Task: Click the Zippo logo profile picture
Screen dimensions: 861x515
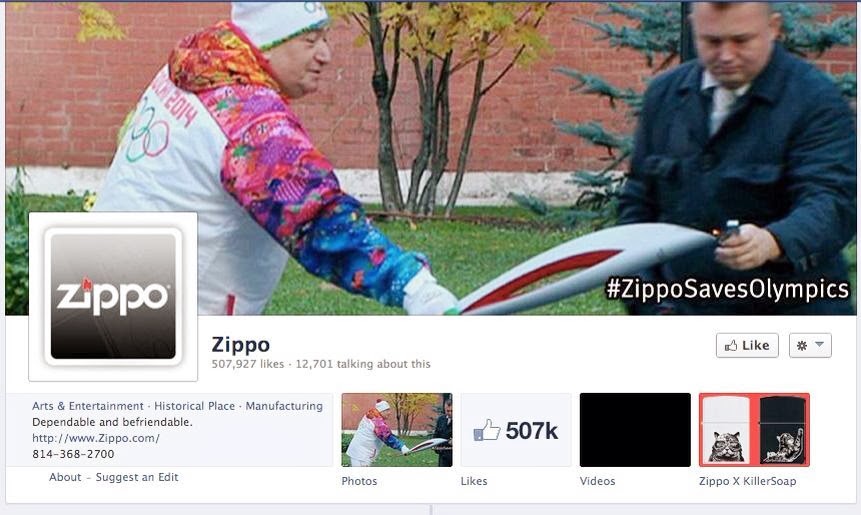Action: click(x=113, y=296)
